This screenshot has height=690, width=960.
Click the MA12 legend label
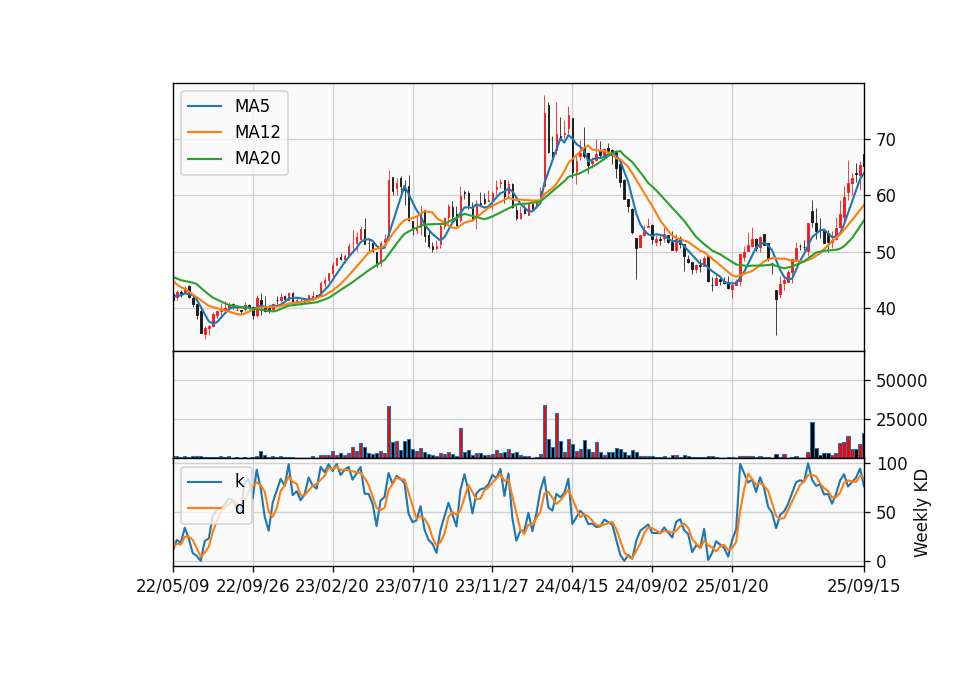click(x=258, y=132)
